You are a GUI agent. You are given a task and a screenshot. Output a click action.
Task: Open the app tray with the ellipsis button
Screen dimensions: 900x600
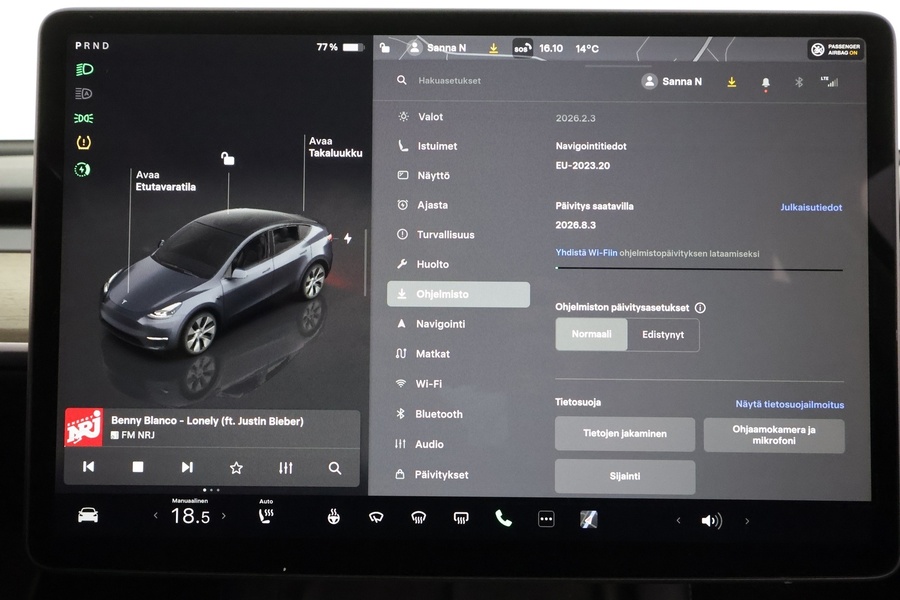pyautogui.click(x=545, y=519)
